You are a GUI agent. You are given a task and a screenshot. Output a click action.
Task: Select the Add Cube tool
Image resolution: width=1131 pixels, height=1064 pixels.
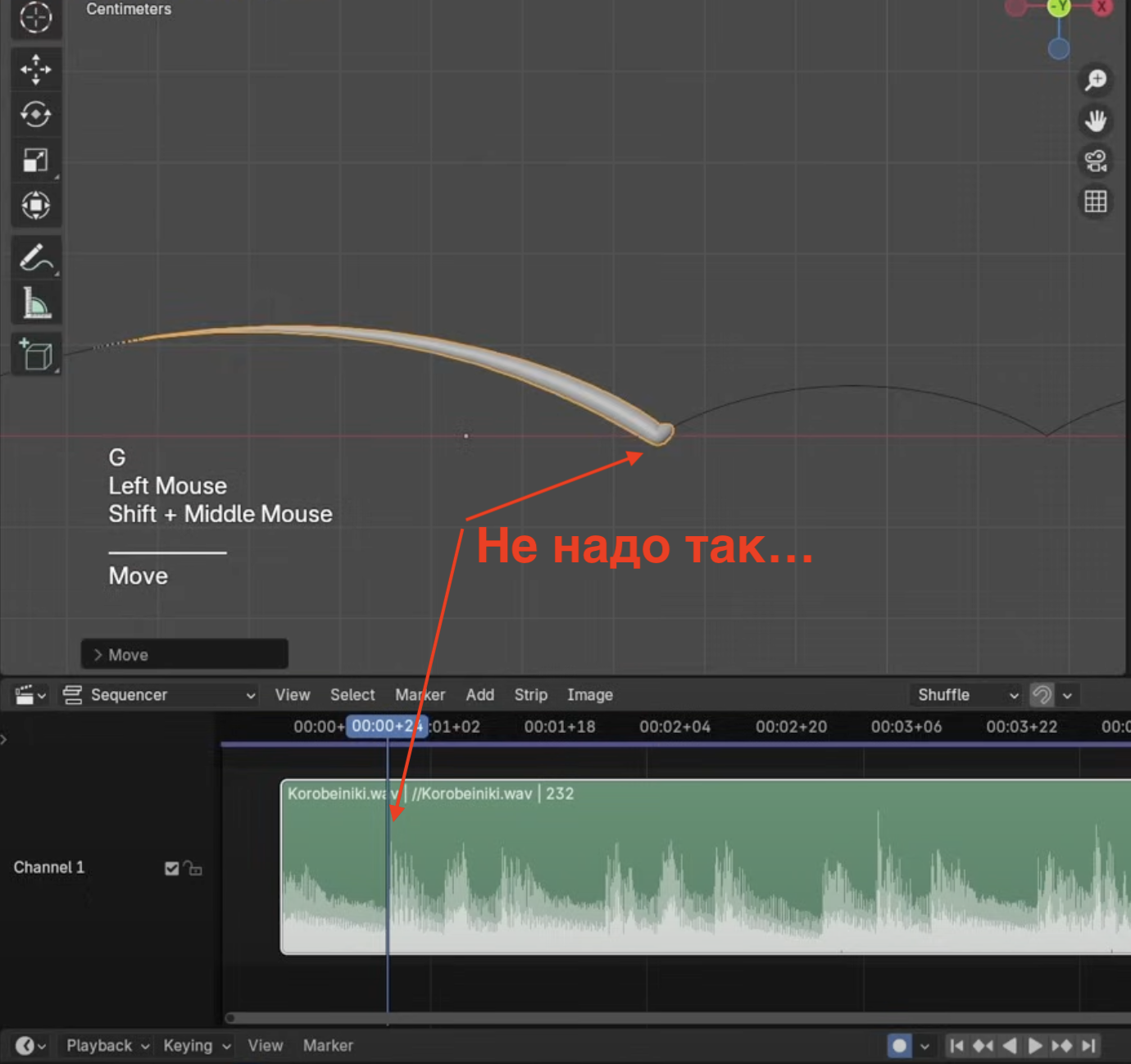click(x=35, y=355)
